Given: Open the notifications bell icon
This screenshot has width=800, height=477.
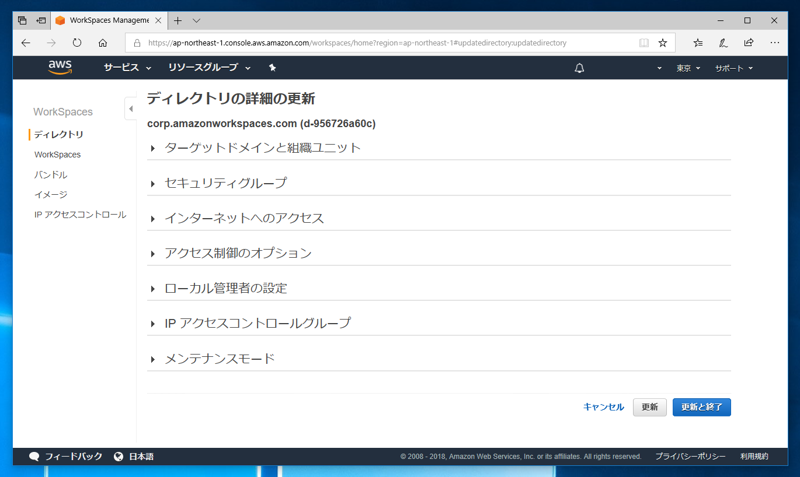Looking at the screenshot, I should pyautogui.click(x=579, y=68).
